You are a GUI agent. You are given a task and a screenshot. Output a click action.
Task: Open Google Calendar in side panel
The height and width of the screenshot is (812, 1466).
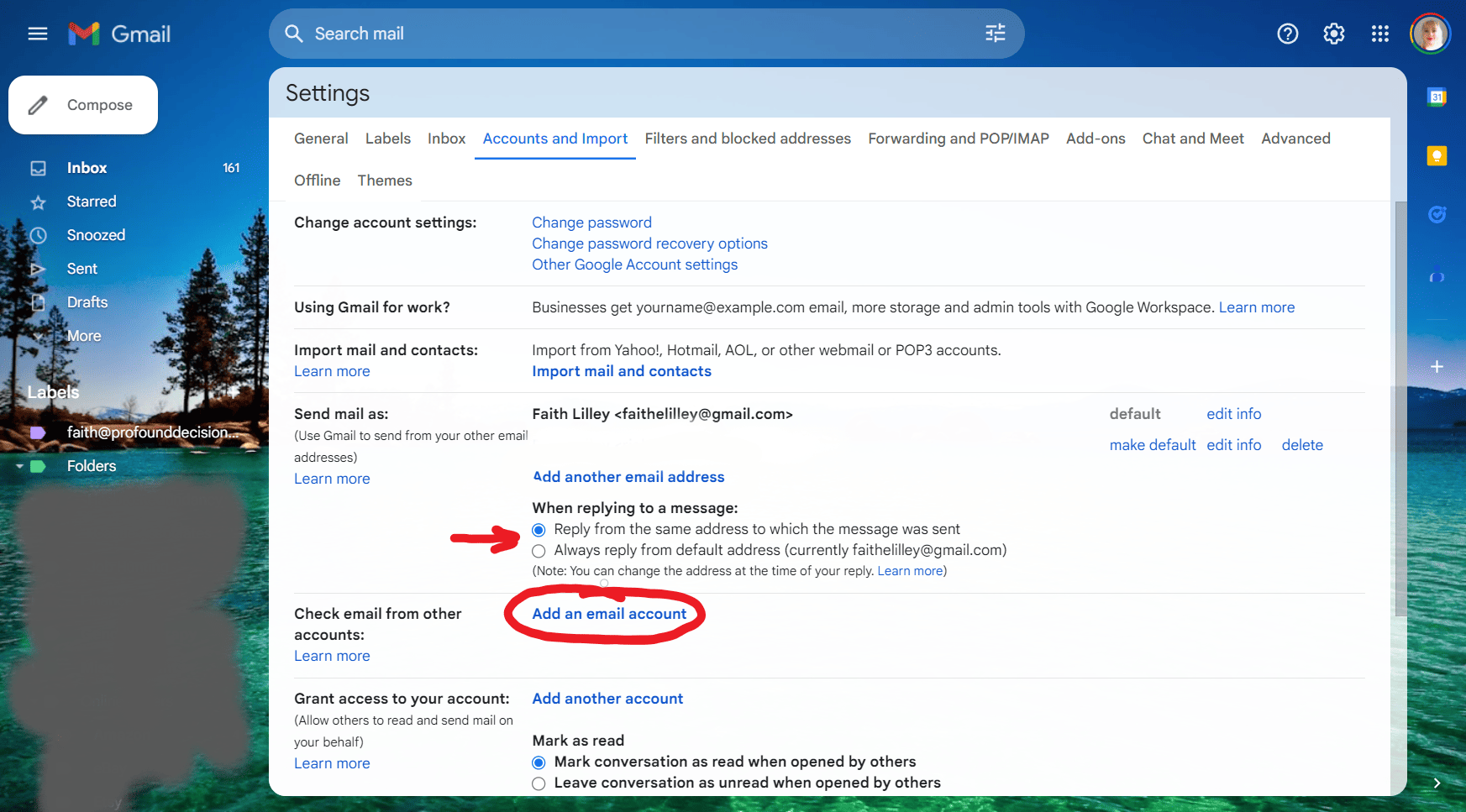[x=1437, y=97]
